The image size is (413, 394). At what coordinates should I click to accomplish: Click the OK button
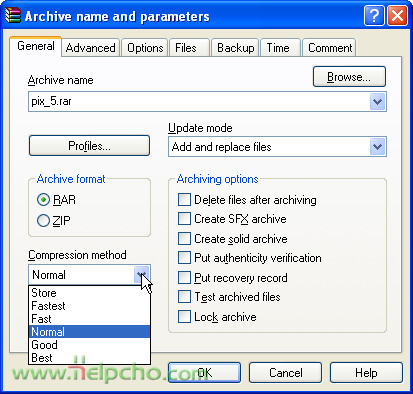coord(204,372)
